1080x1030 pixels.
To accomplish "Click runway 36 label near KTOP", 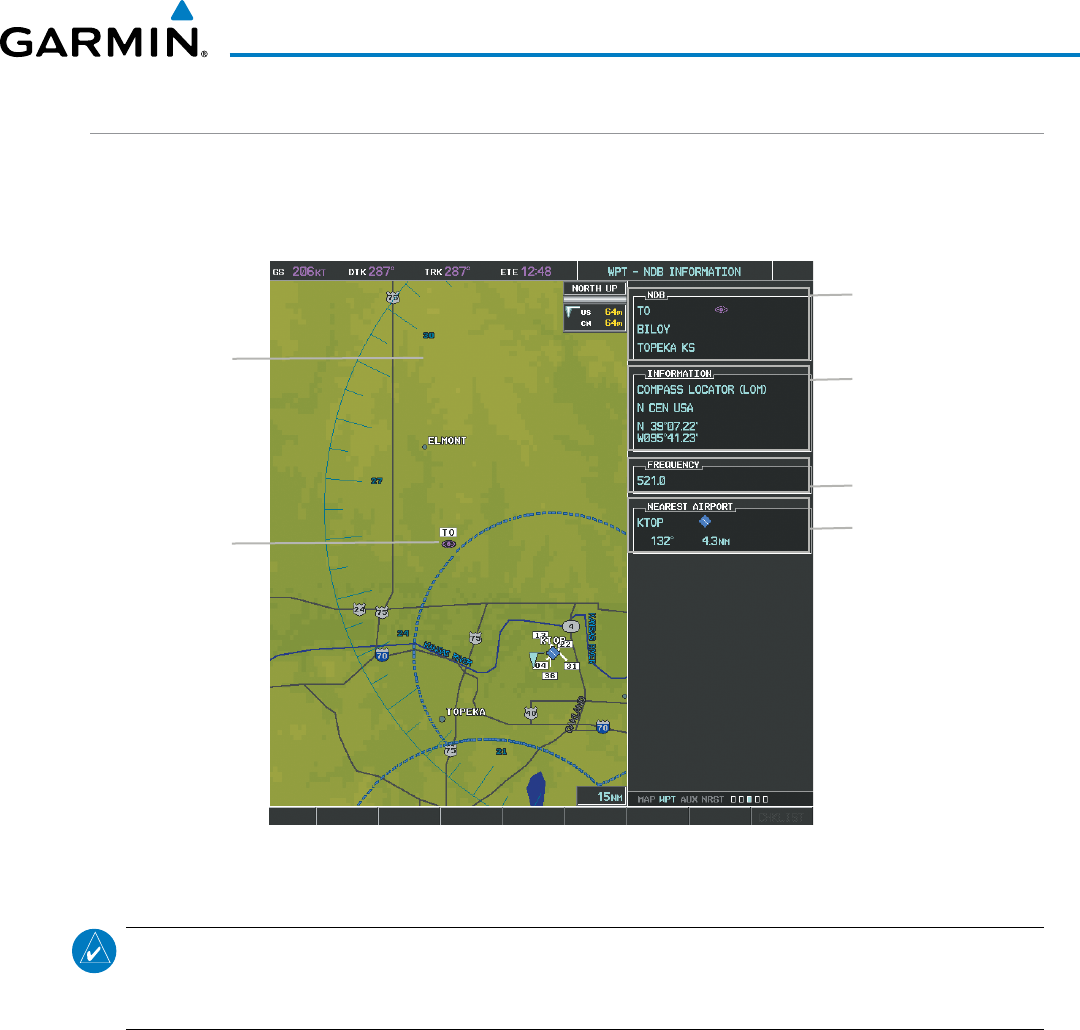I will click(x=550, y=676).
